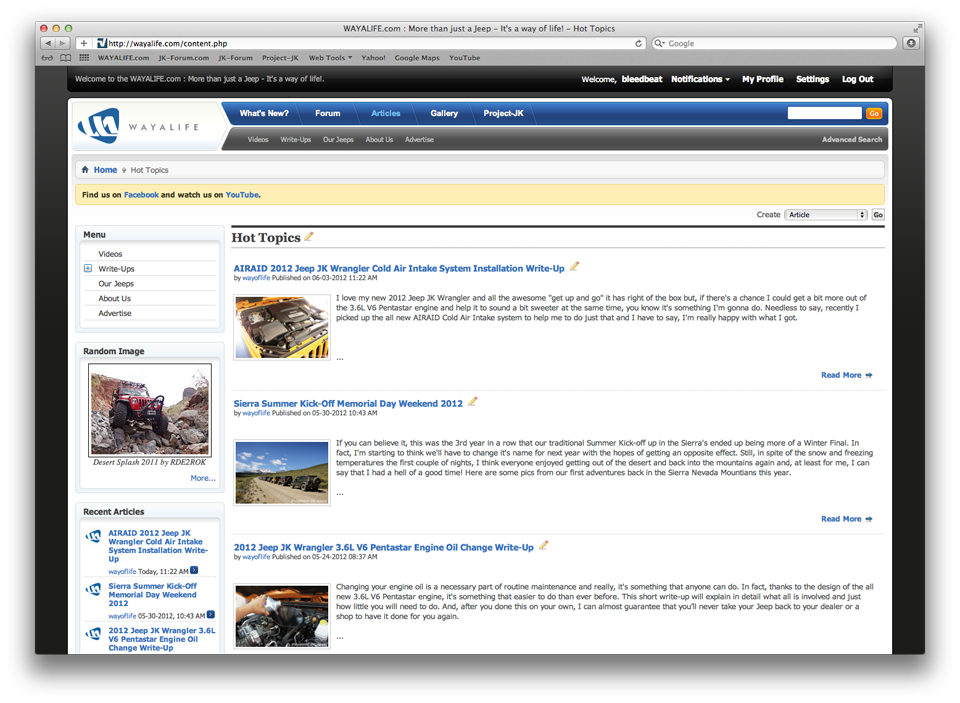Open the Project-JK tab
The width and height of the screenshot is (960, 703).
coord(503,113)
